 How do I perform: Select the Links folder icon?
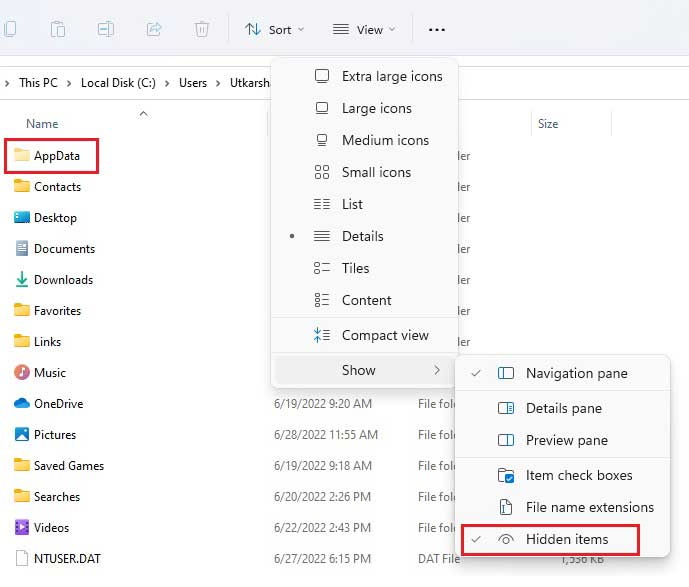coord(22,341)
